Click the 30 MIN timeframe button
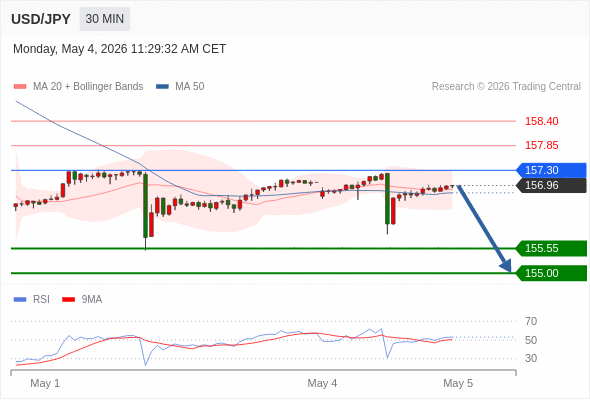This screenshot has width=590, height=400. point(105,19)
